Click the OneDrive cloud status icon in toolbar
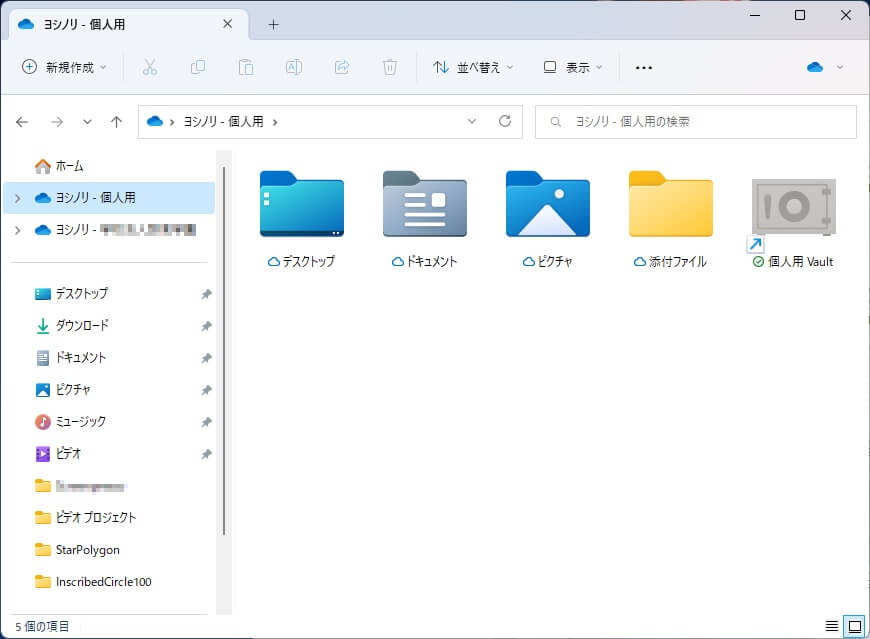This screenshot has height=639, width=870. 815,67
